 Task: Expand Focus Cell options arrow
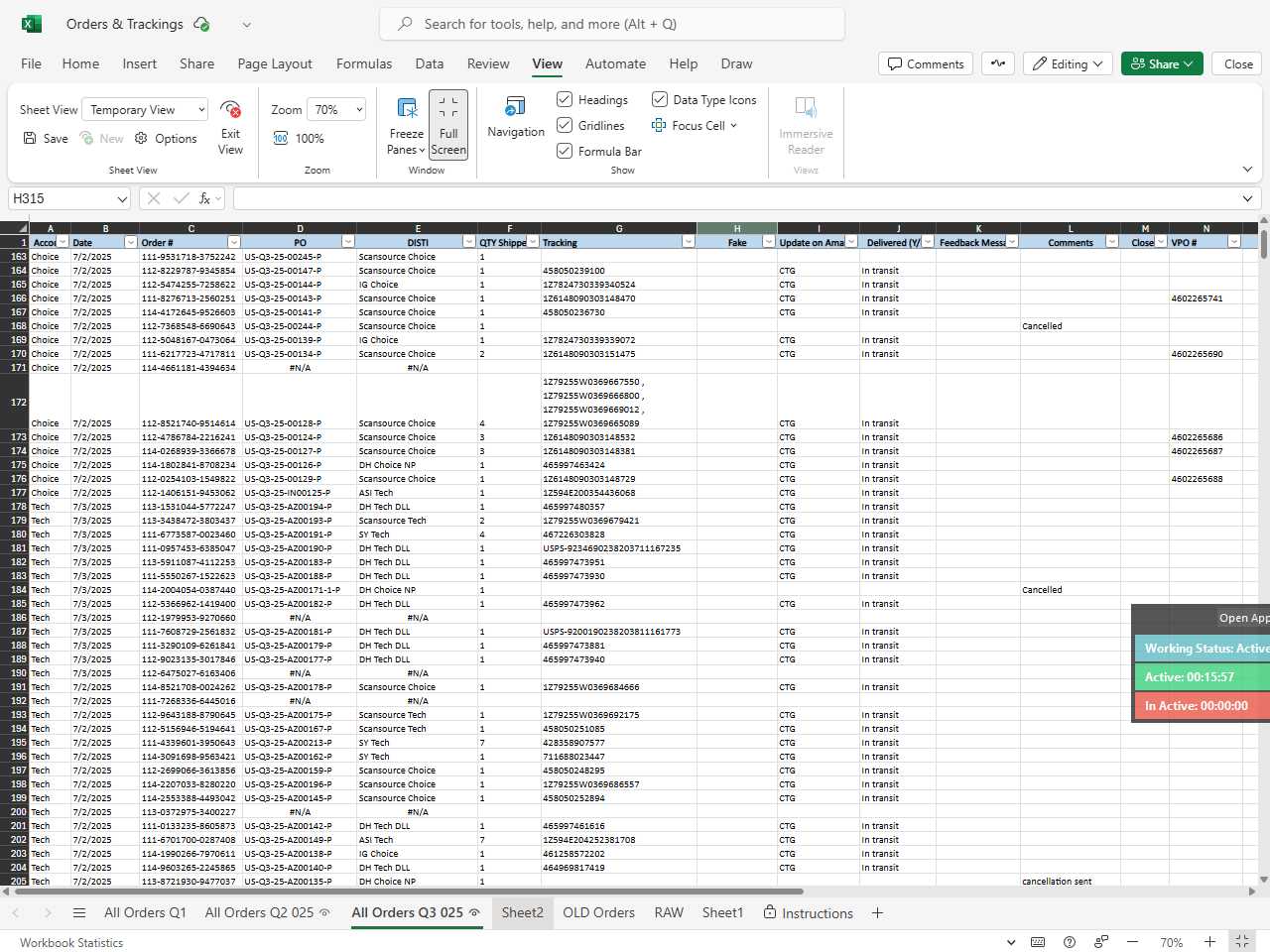click(x=734, y=126)
